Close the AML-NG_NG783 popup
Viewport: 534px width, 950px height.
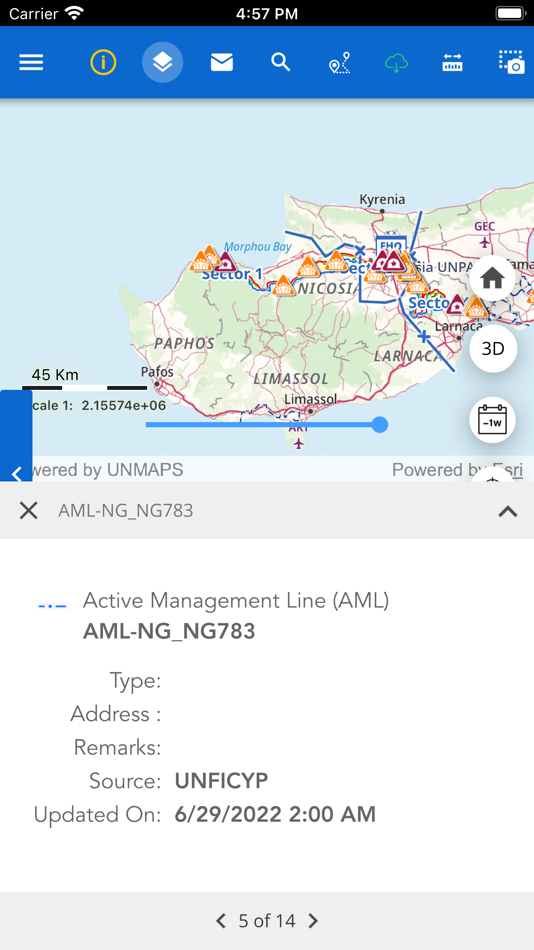click(28, 511)
